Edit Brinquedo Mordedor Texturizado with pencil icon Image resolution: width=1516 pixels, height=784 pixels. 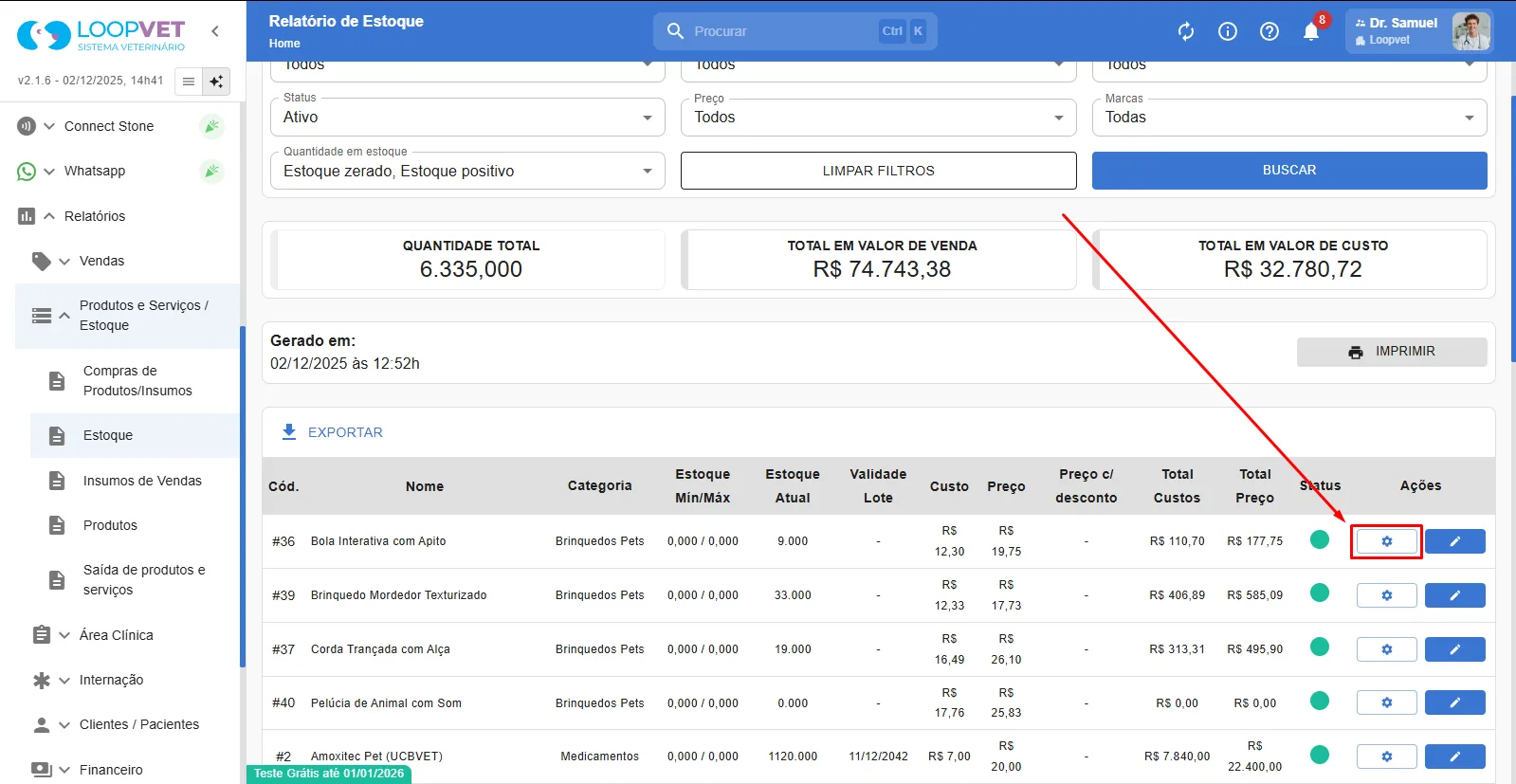pyautogui.click(x=1454, y=595)
